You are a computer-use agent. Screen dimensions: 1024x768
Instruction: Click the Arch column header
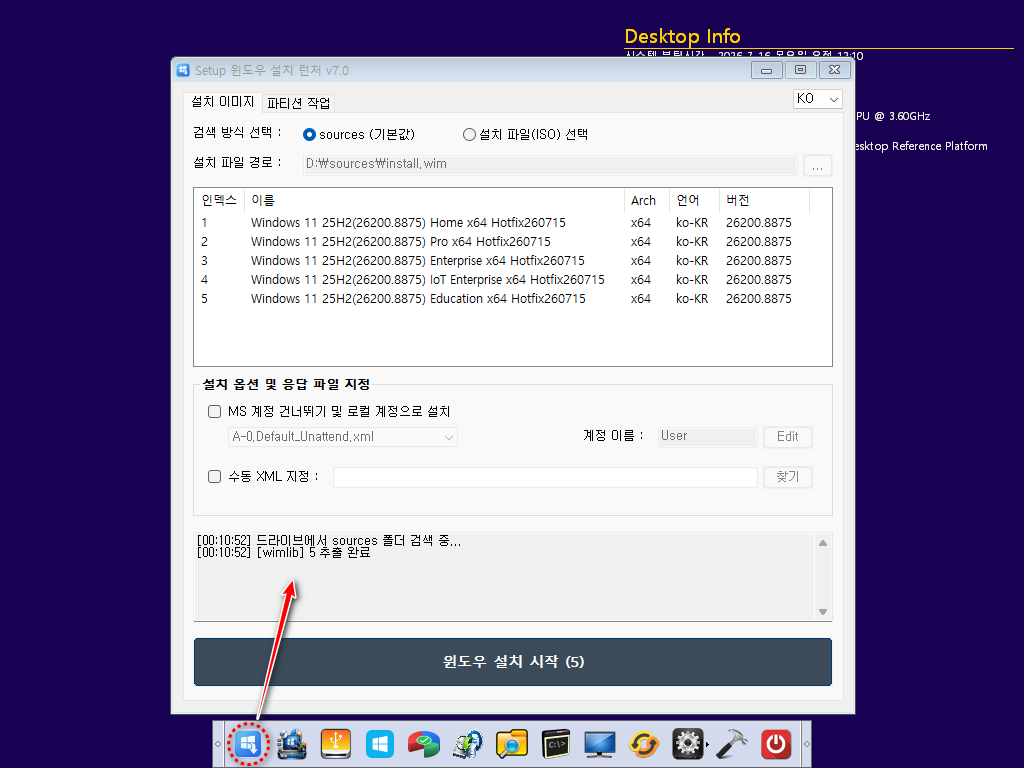(x=647, y=200)
